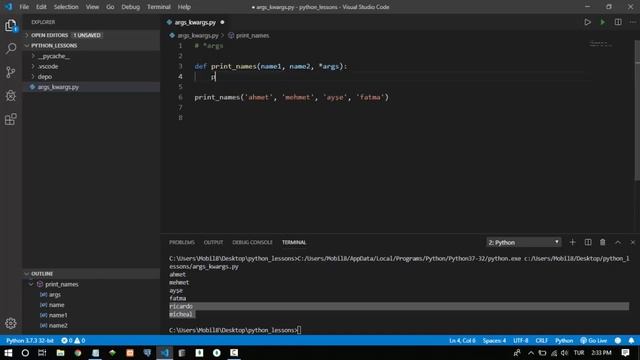
Task: Select the args_kwargs.py editor tab
Action: 196,22
